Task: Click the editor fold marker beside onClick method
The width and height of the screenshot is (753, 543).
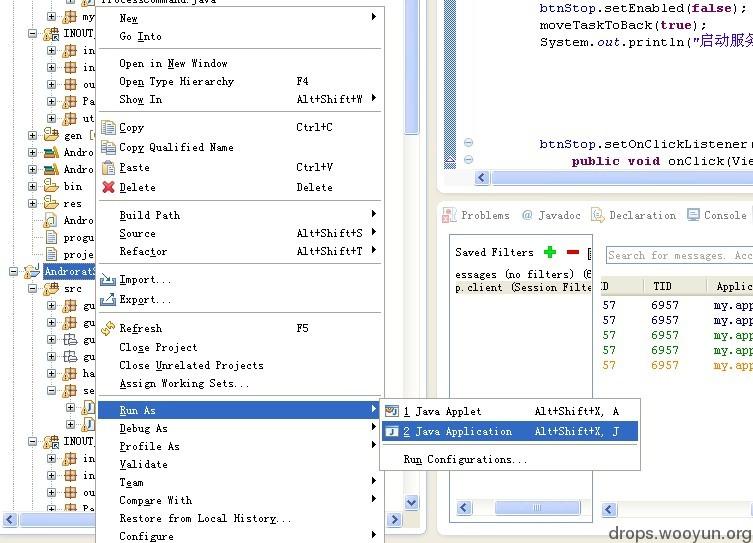Action: pyautogui.click(x=468, y=159)
